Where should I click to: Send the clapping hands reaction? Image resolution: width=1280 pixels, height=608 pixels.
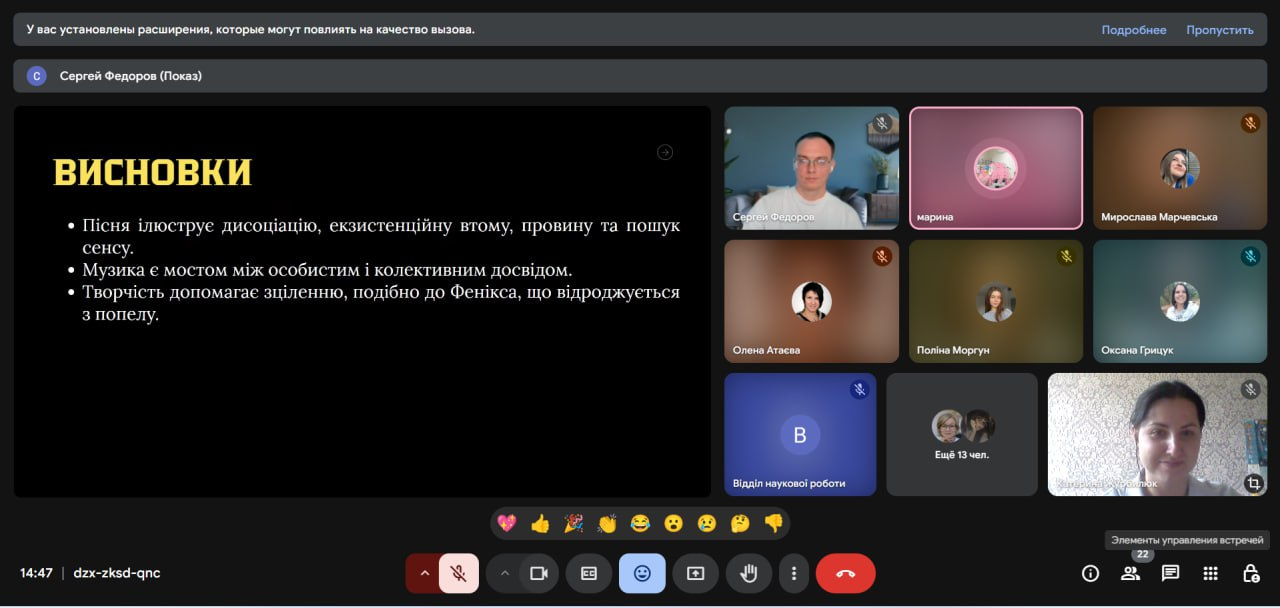pos(607,523)
